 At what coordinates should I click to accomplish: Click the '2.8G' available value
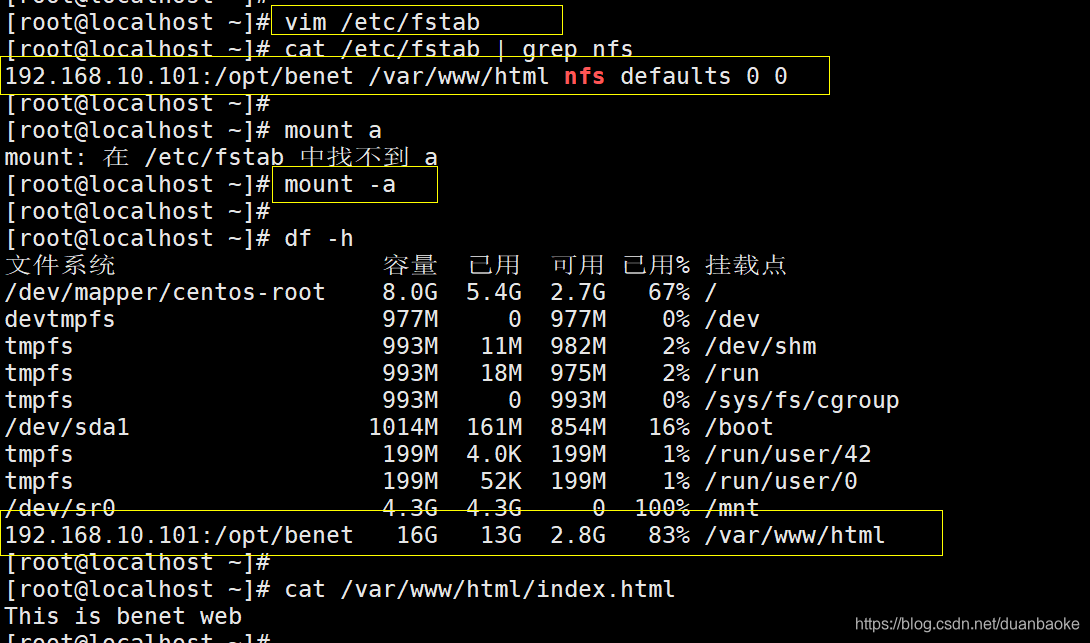click(x=578, y=535)
